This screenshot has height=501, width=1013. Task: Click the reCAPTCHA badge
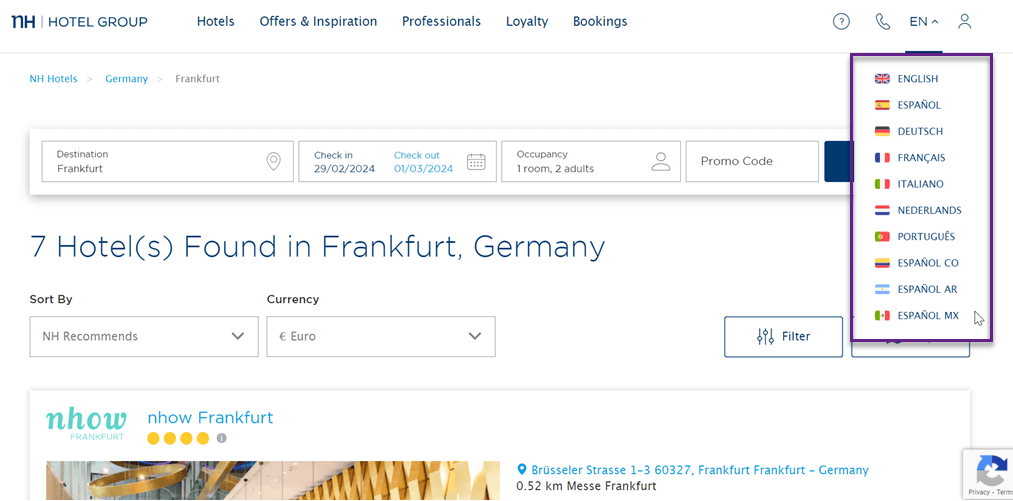click(x=988, y=473)
